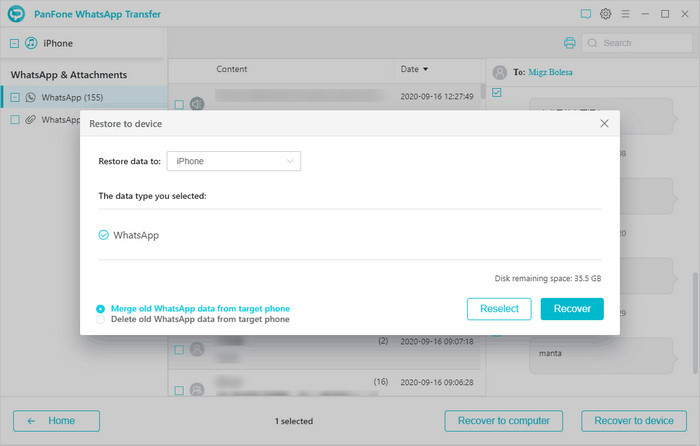Select the WhatsApp (155) tree item
700x446 pixels.
(84, 97)
